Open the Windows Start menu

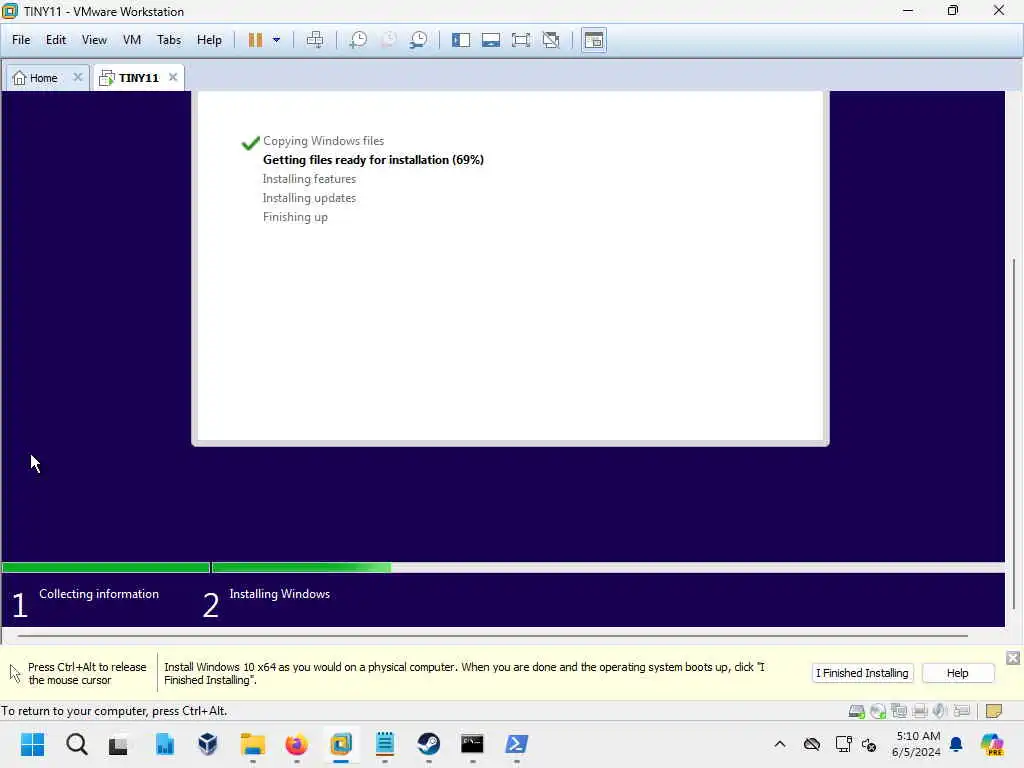[x=33, y=744]
